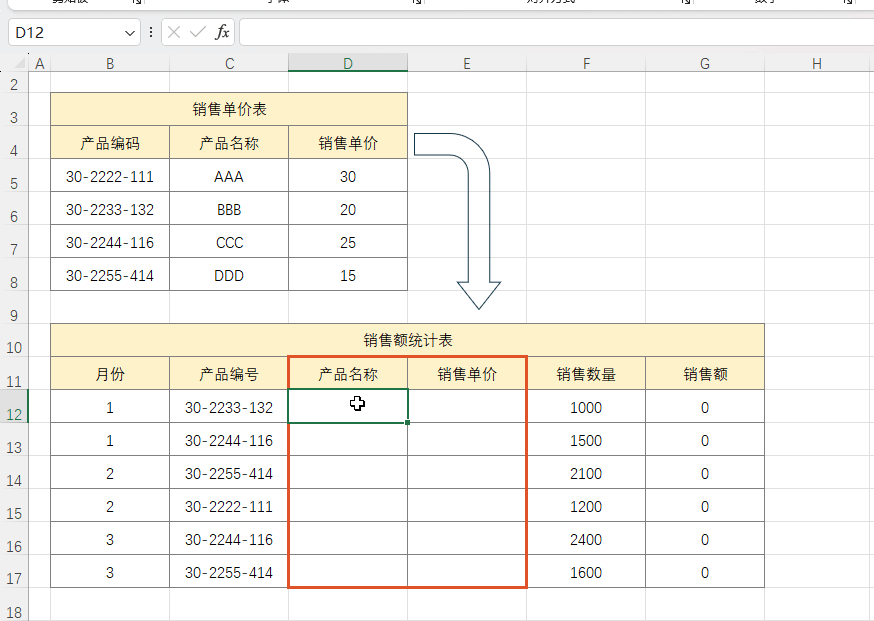Select column E header

coord(467,64)
